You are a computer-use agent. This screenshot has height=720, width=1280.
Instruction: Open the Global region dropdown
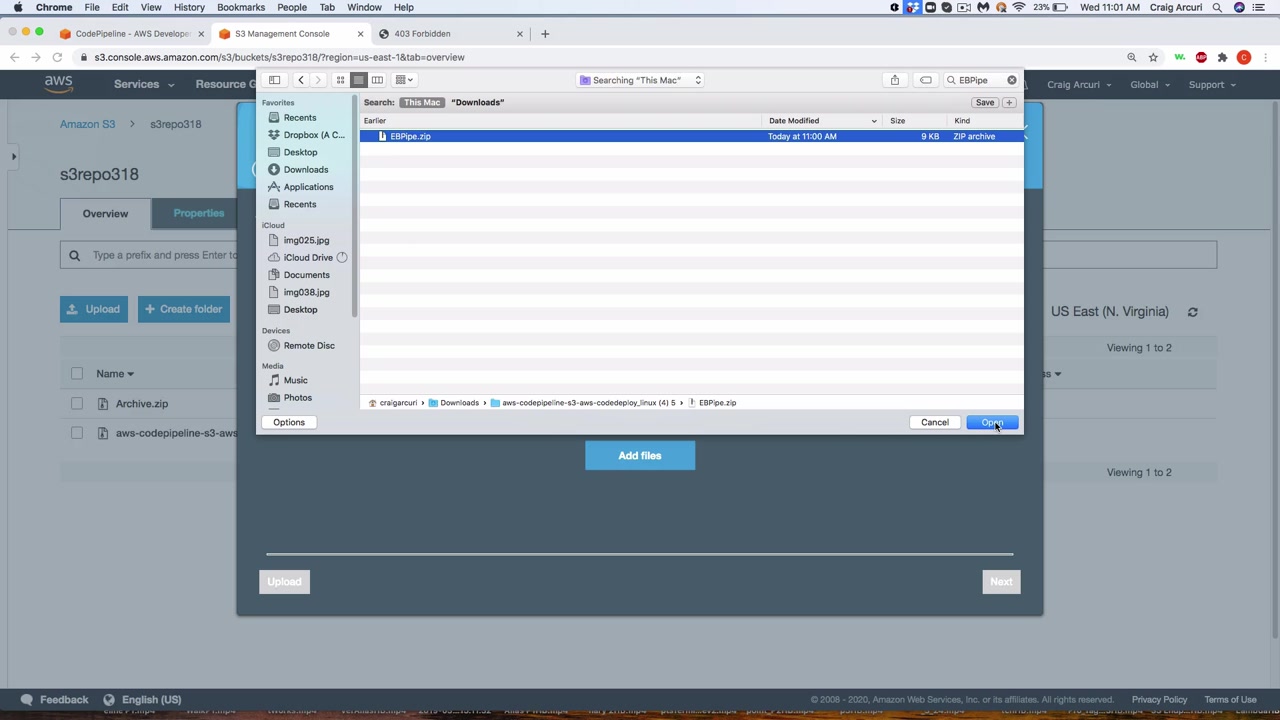(x=1150, y=84)
